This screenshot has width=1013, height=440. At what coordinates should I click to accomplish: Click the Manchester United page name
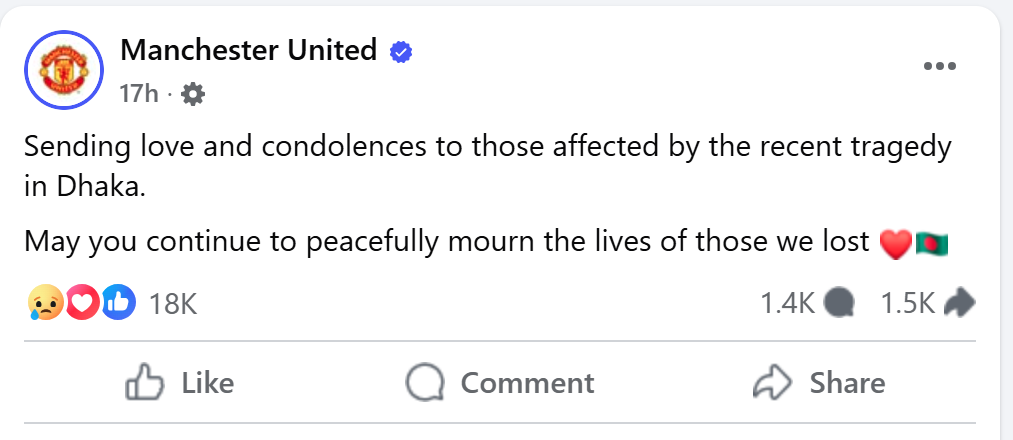pyautogui.click(x=248, y=50)
